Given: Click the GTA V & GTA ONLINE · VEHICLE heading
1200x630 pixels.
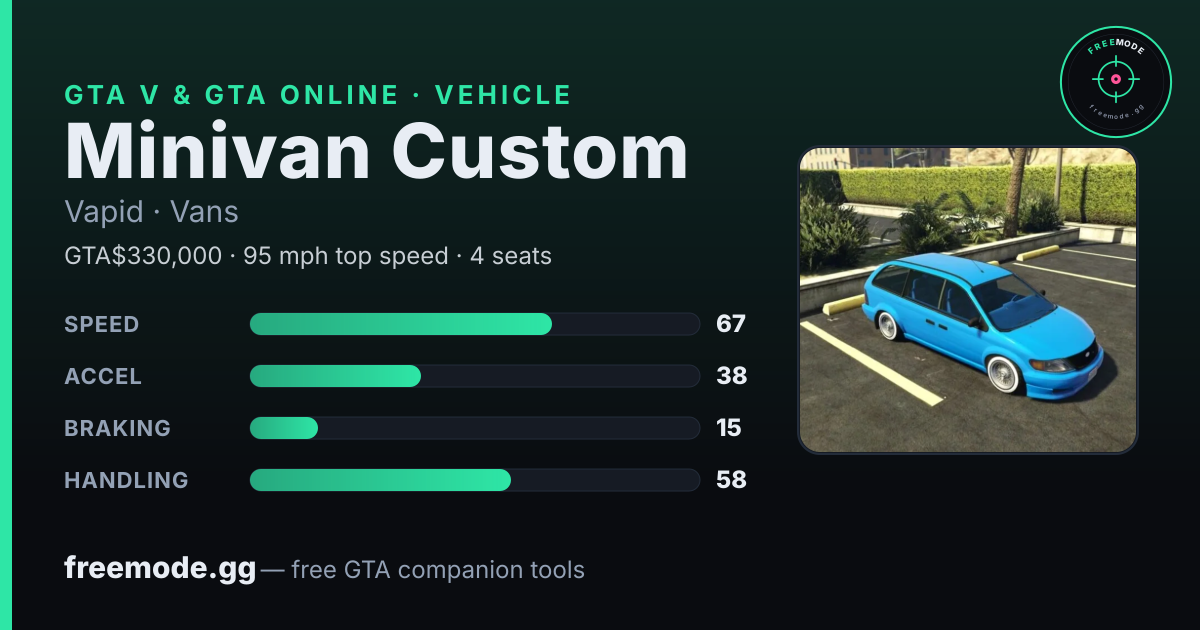Looking at the screenshot, I should (318, 95).
